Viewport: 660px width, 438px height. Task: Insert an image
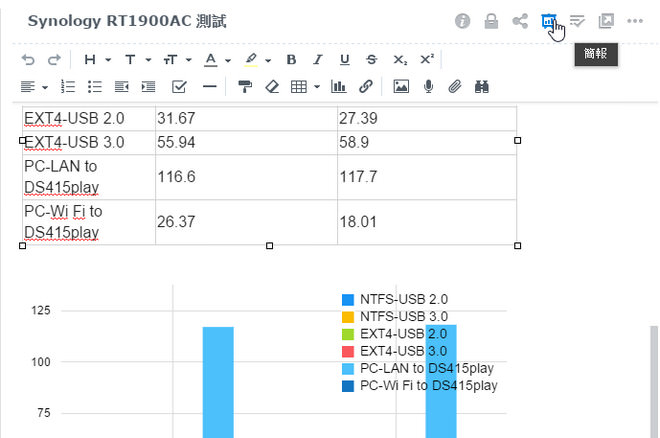401,87
